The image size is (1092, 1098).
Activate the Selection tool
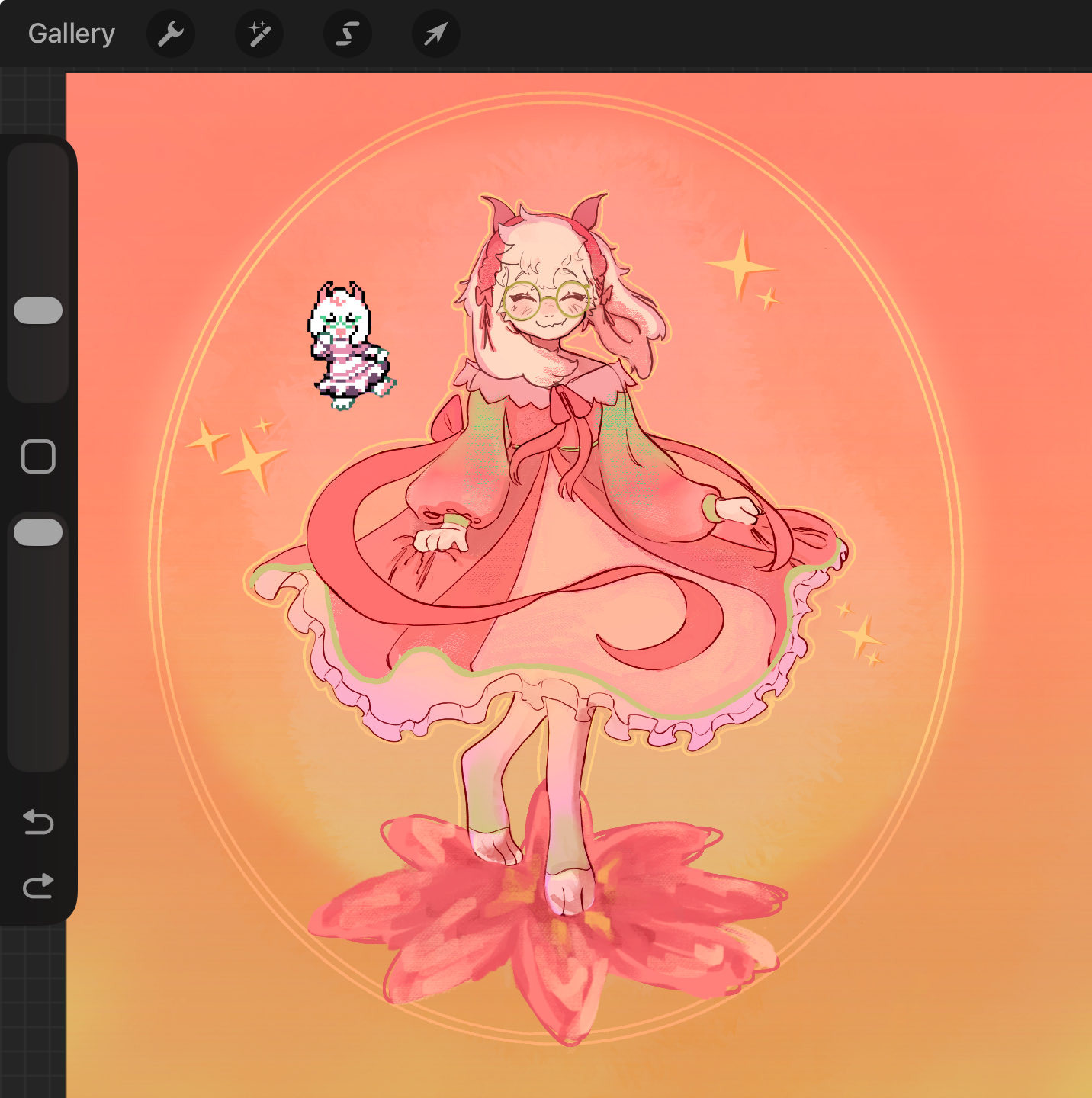coord(348,34)
